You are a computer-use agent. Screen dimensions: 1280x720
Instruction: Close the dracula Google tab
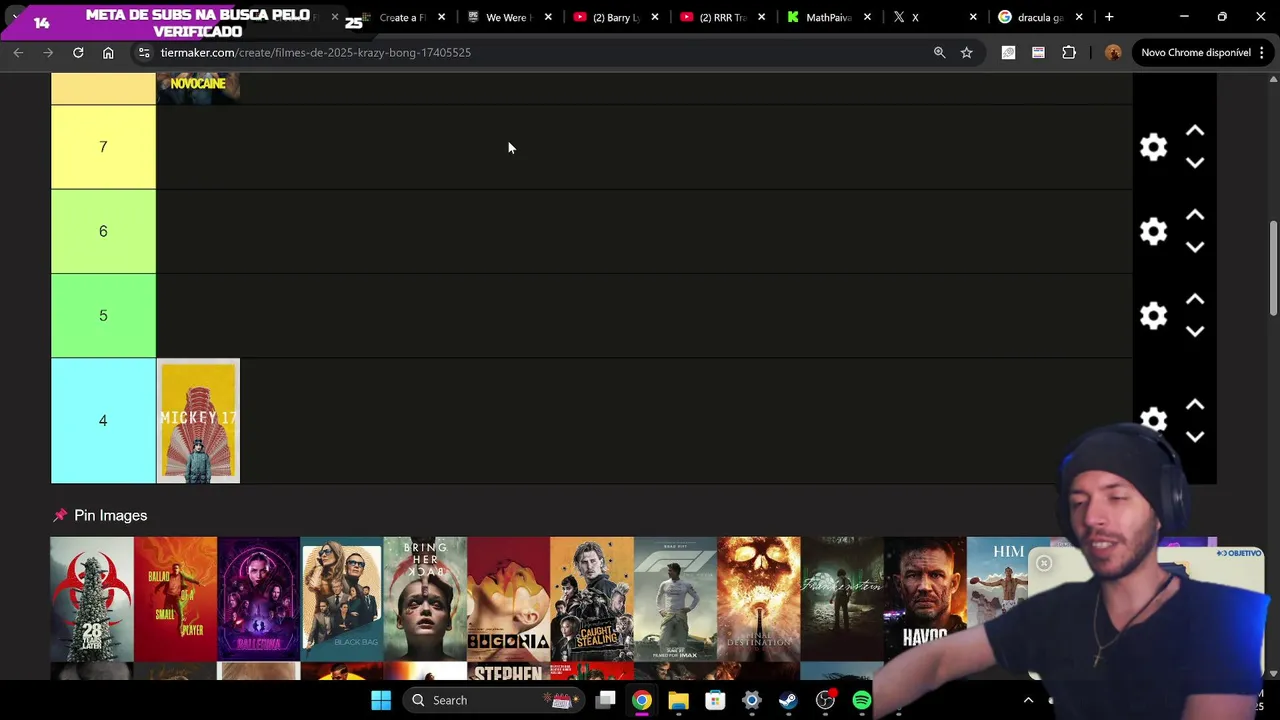pos(1079,17)
